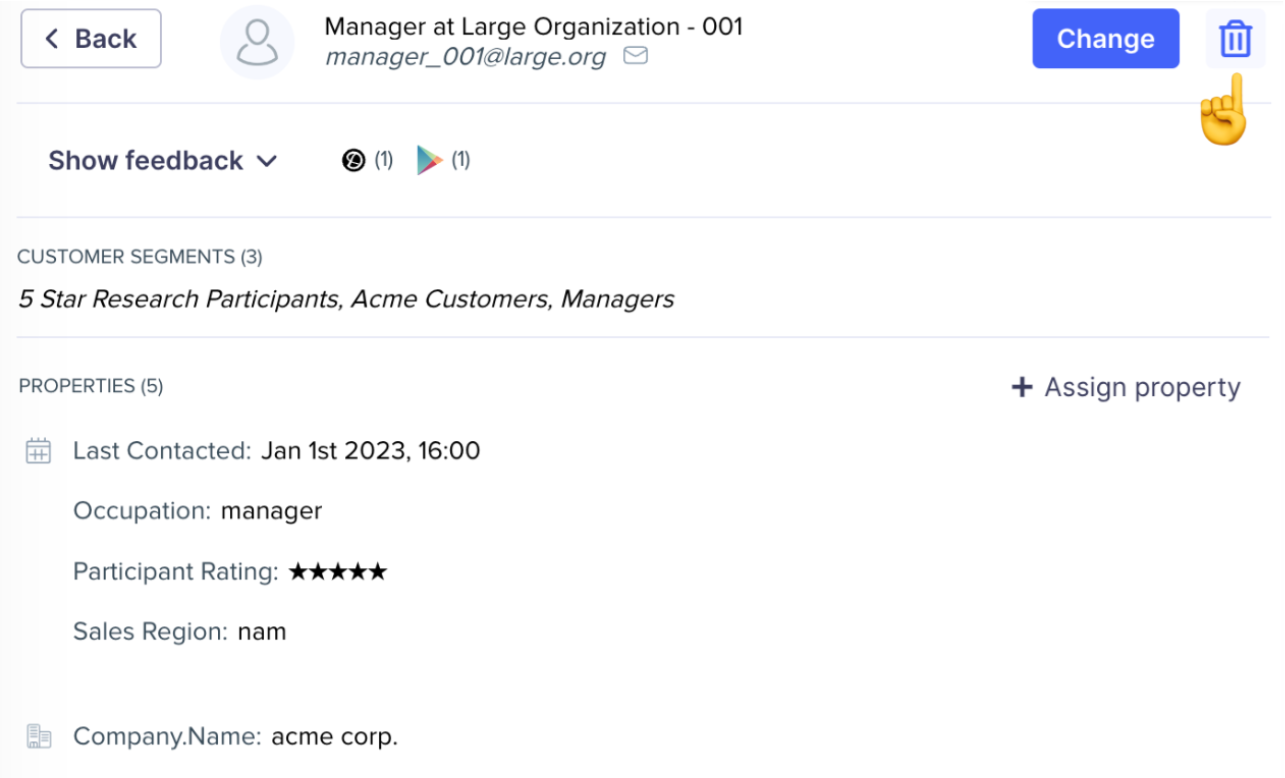Click the Last Contacted property label
The height and width of the screenshot is (778, 1285).
[x=162, y=451]
